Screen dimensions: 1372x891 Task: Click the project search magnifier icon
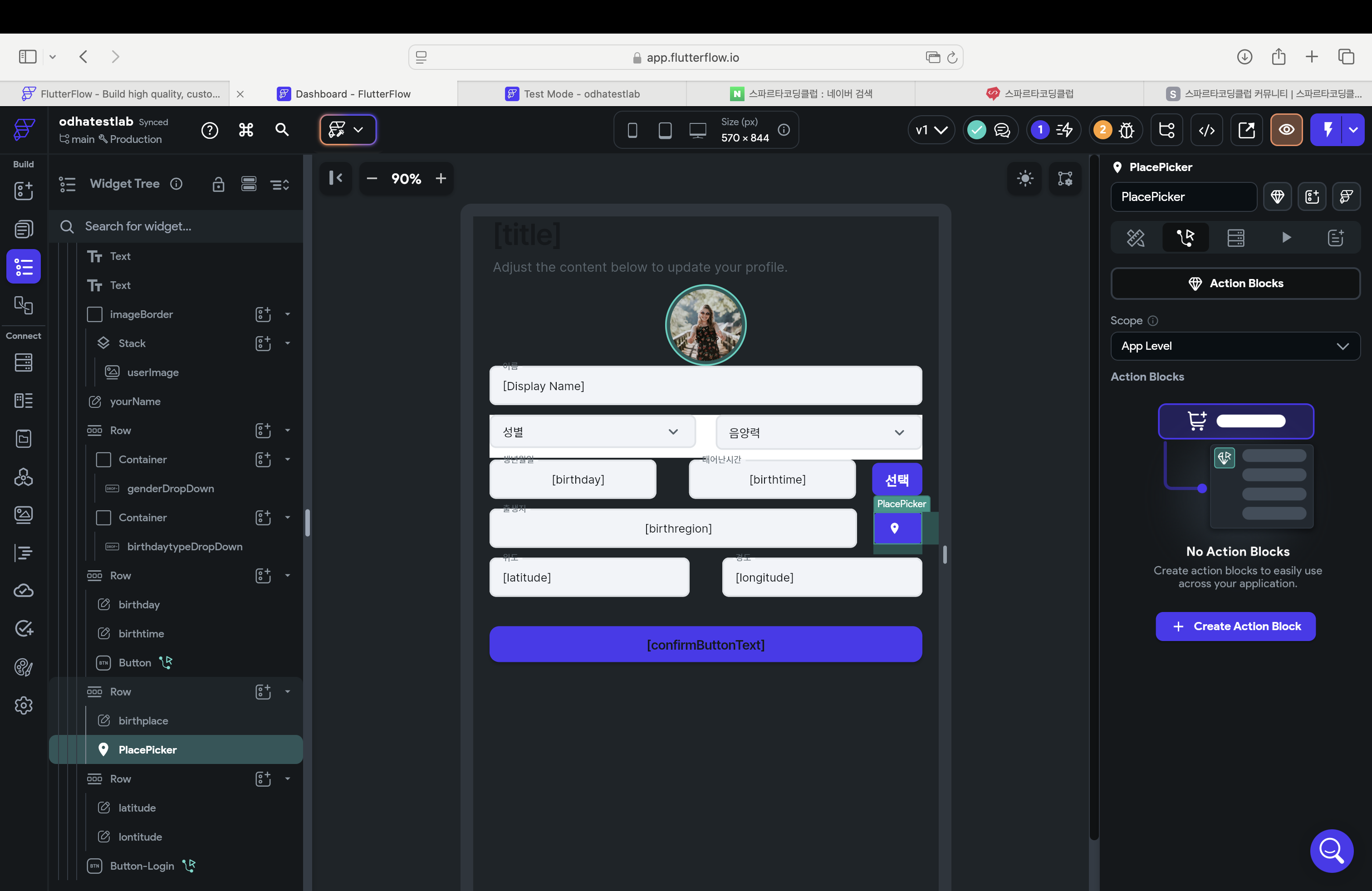coord(282,130)
